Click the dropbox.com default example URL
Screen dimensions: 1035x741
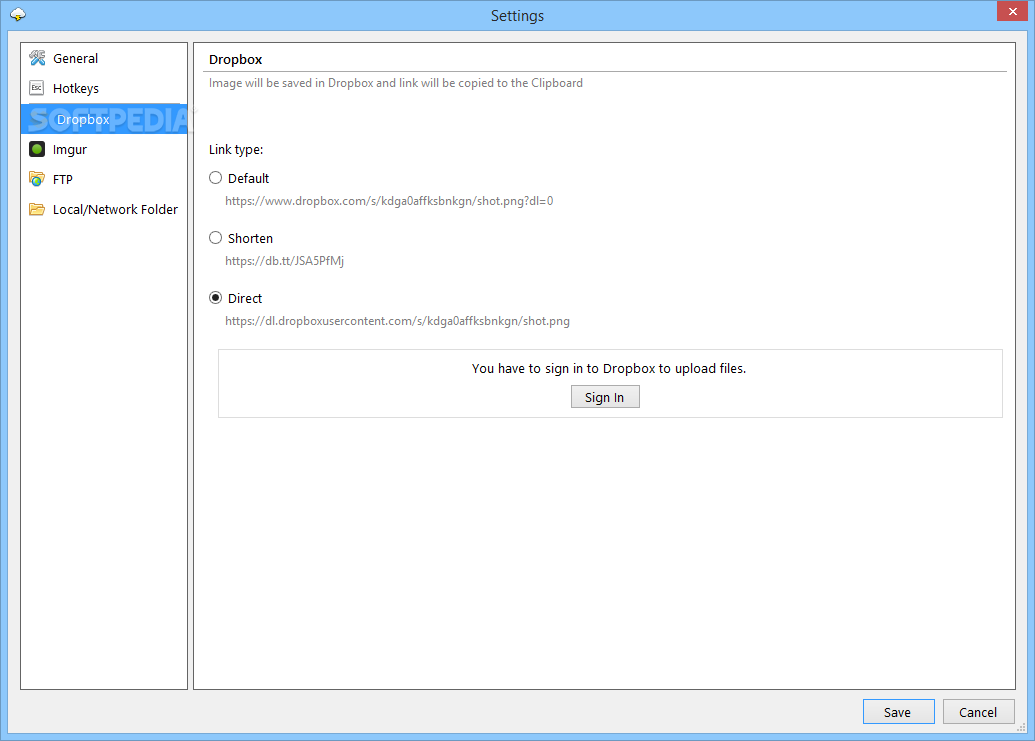click(x=389, y=201)
